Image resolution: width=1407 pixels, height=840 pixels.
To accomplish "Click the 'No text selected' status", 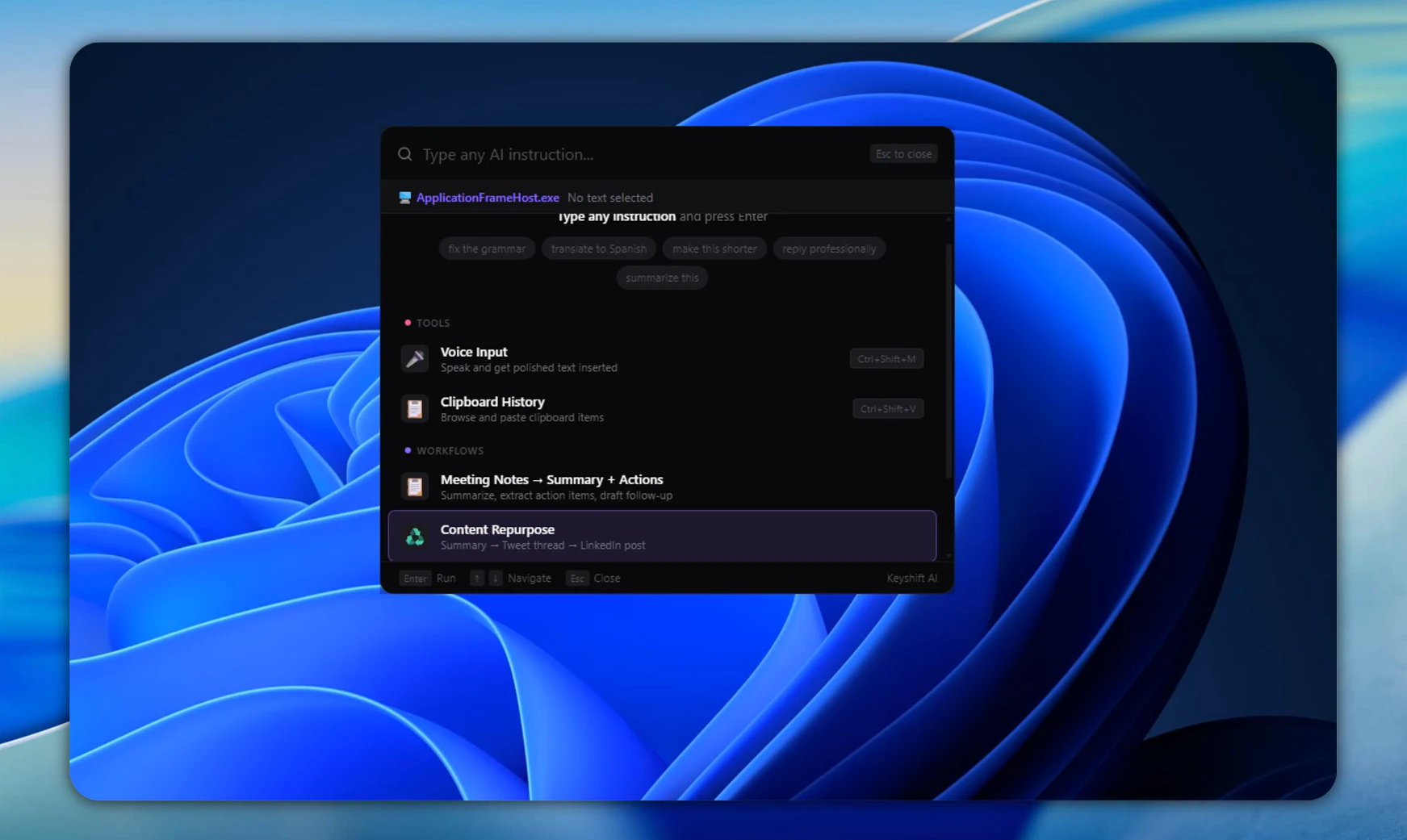I will click(610, 198).
